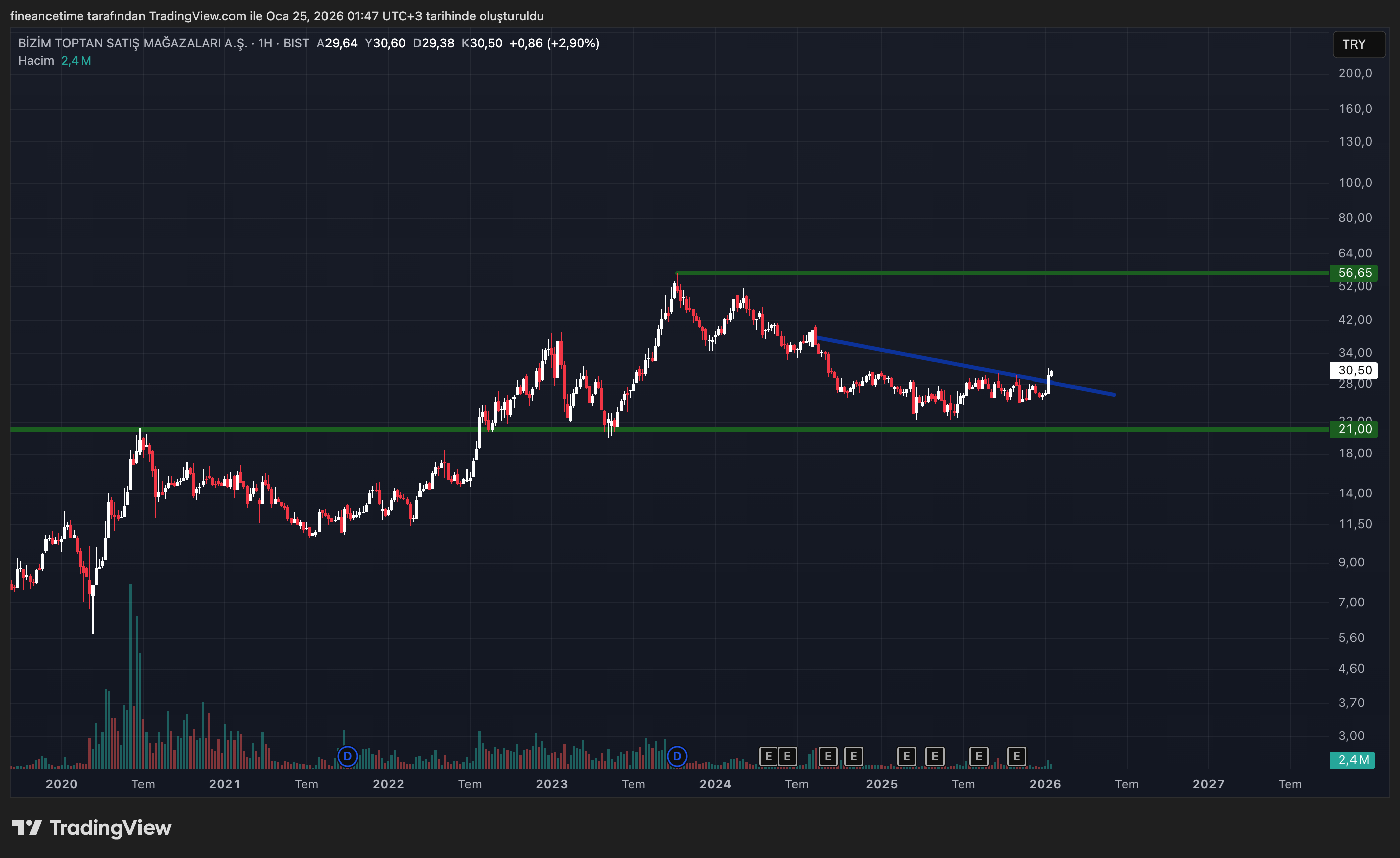1400x858 pixels.
Task: Click the BİZİM TOPTAN SATIŞ MAĞAZALARI symbol title
Action: pyautogui.click(x=132, y=44)
